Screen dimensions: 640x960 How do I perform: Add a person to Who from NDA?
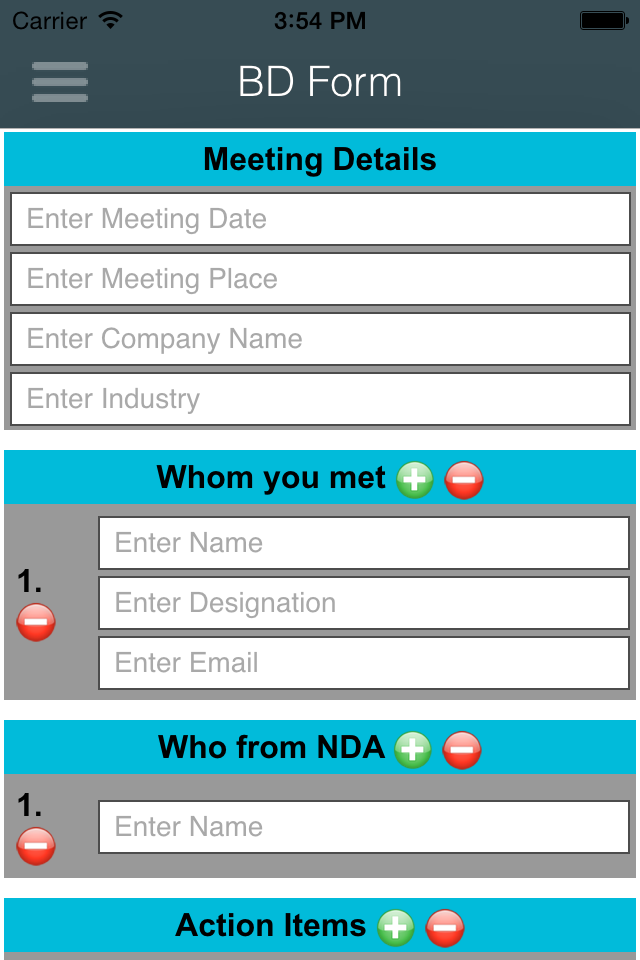(x=412, y=749)
